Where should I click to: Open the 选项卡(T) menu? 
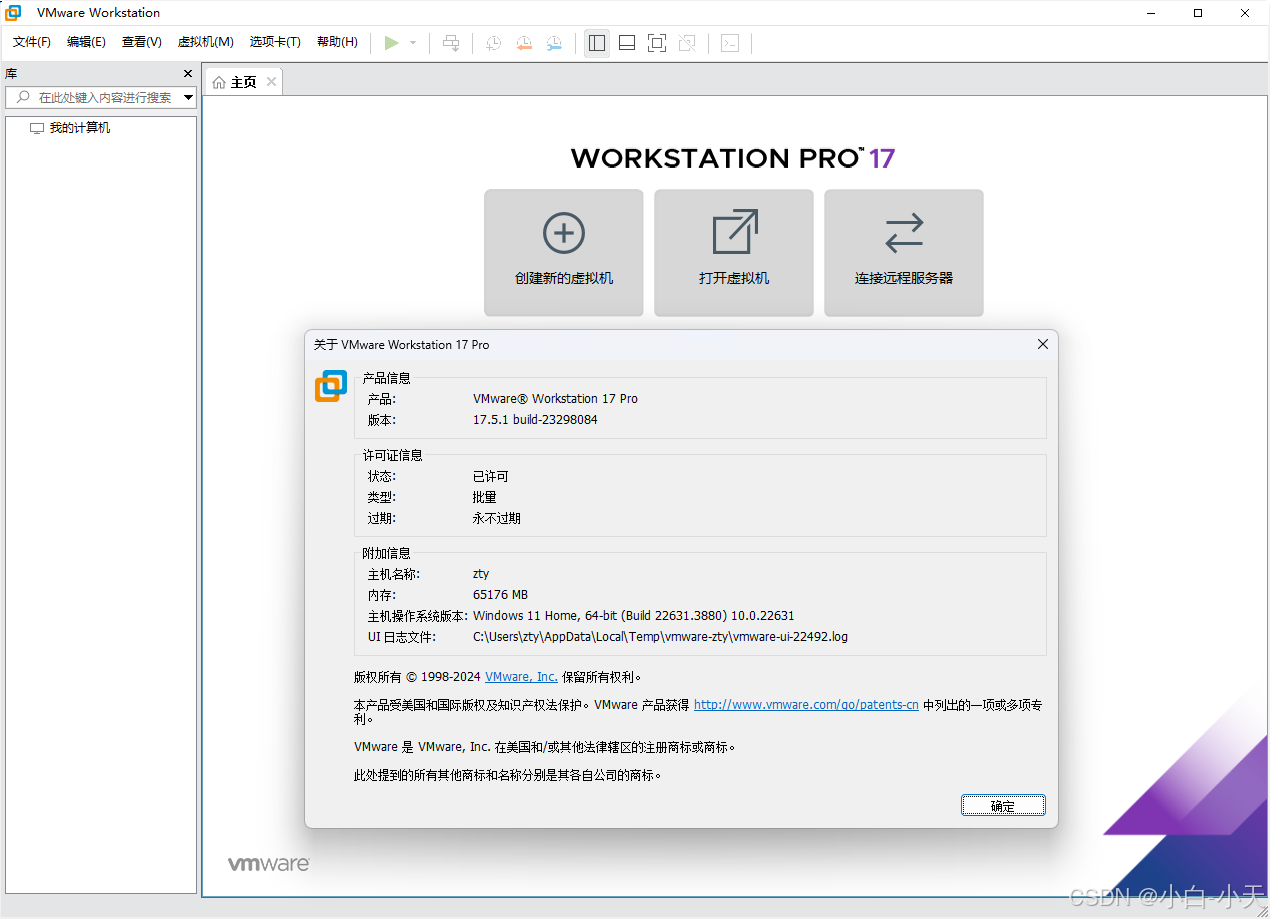[275, 42]
